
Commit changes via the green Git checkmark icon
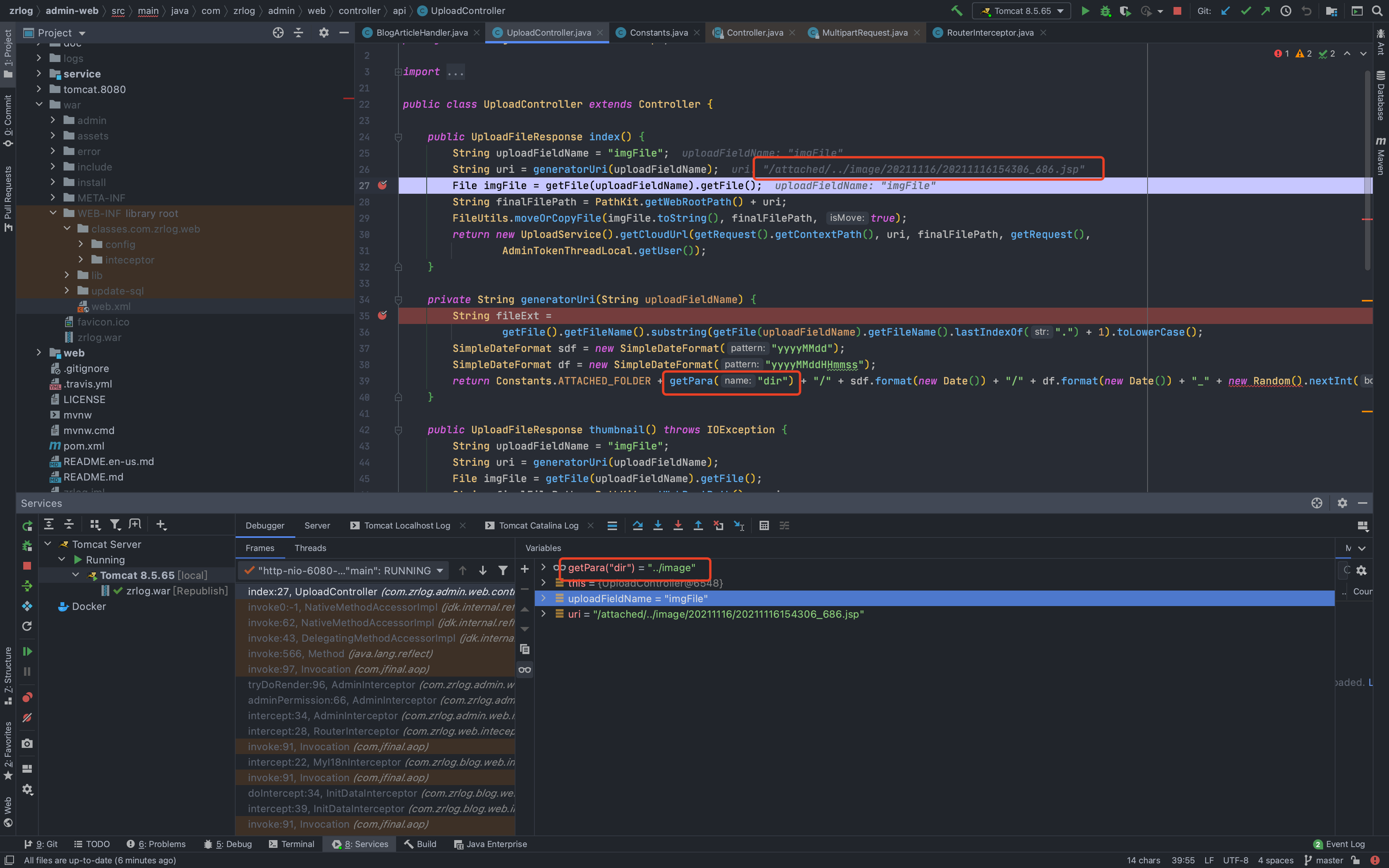(1245, 10)
